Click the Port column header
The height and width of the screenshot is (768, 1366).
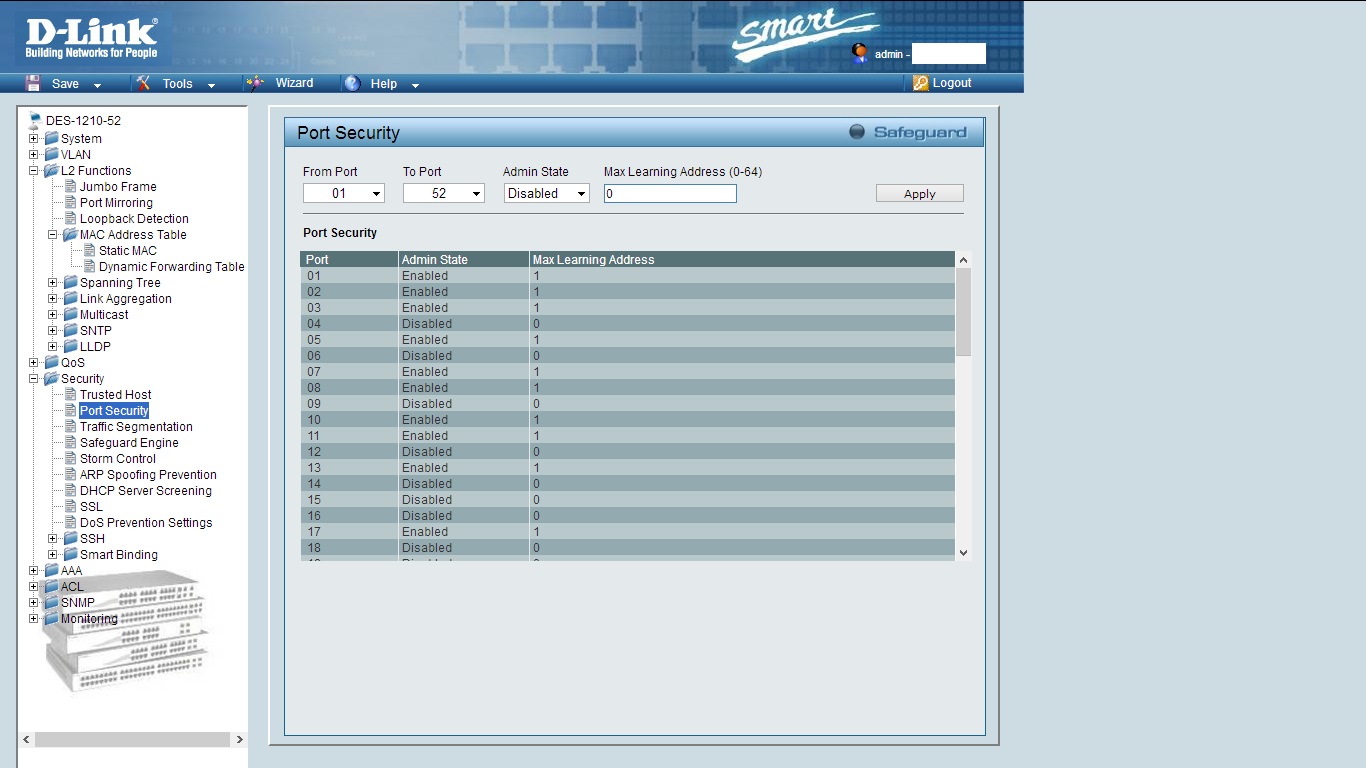coord(349,259)
